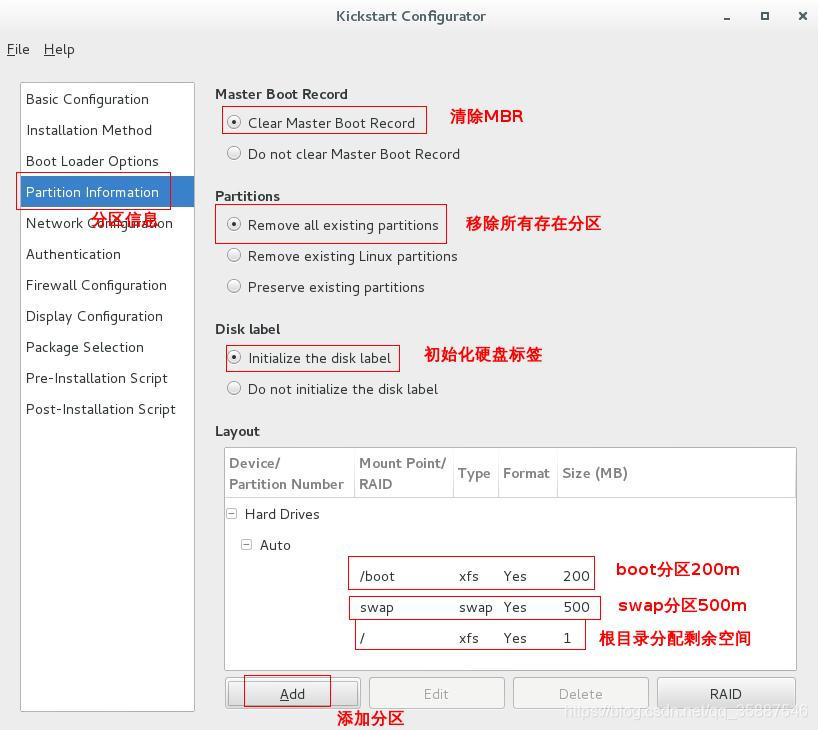818x730 pixels.
Task: Open Network Configuration section
Action: tap(107, 223)
